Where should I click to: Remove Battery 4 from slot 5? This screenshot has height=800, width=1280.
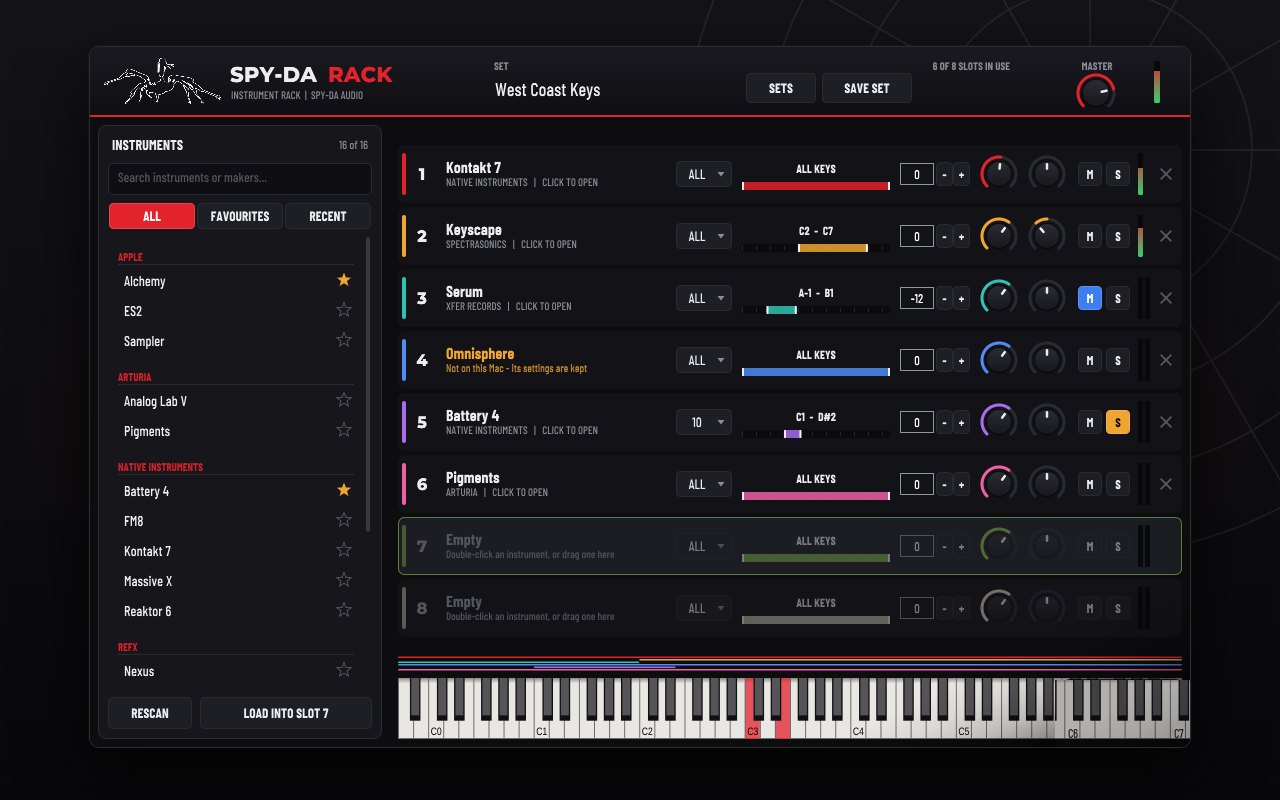click(1165, 422)
